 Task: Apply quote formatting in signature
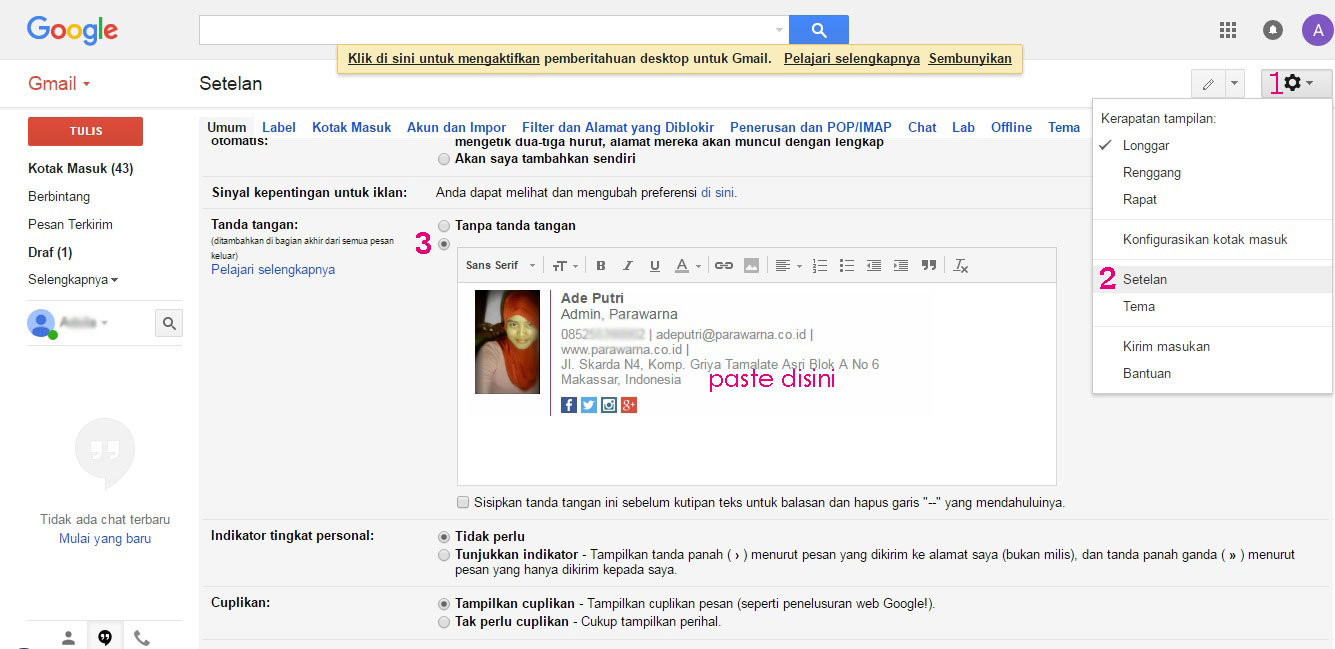929,265
